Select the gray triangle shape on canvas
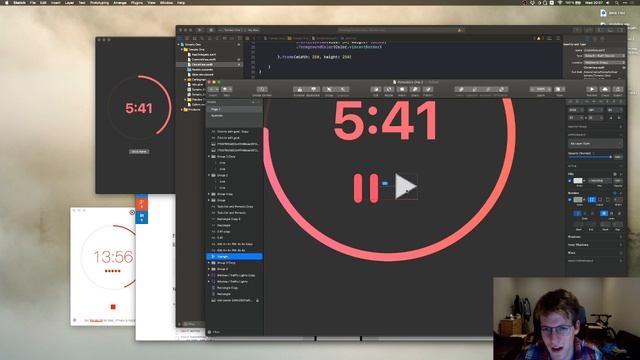The width and height of the screenshot is (640, 360). pos(405,187)
